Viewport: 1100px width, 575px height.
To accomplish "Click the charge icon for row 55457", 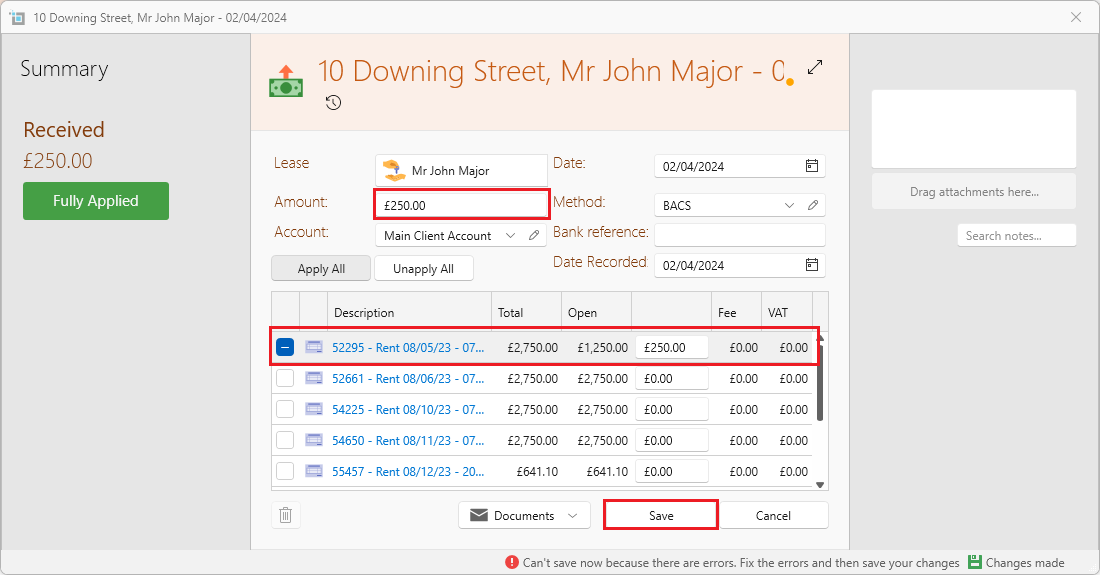I will (314, 471).
